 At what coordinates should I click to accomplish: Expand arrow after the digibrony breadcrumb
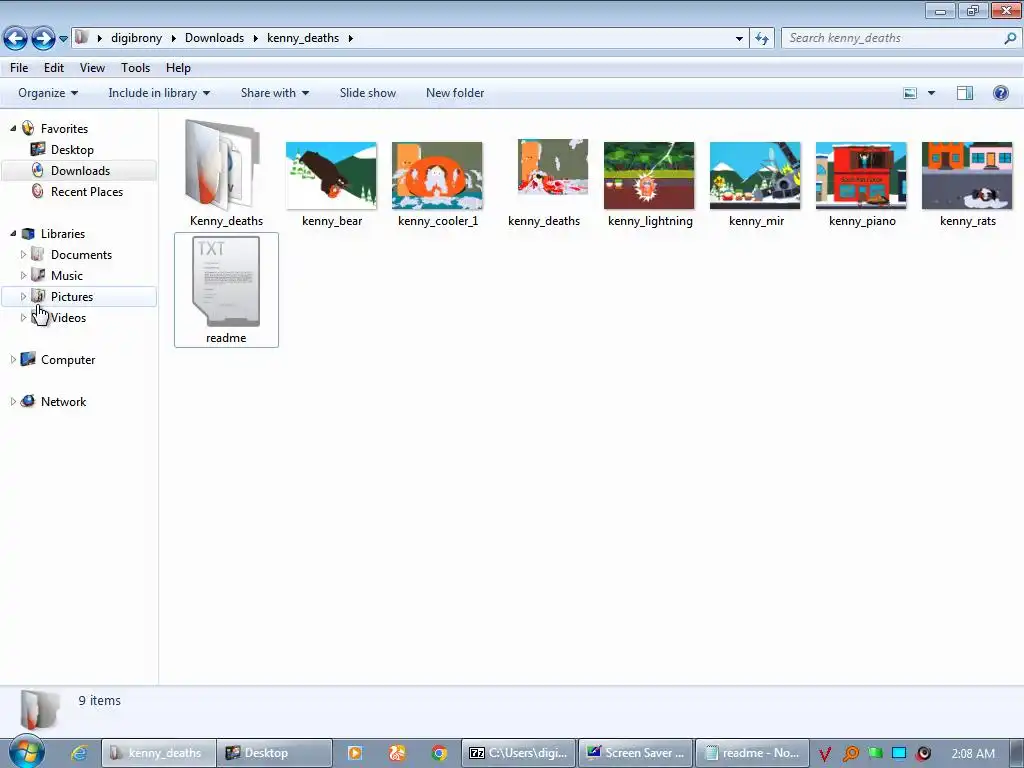click(174, 38)
